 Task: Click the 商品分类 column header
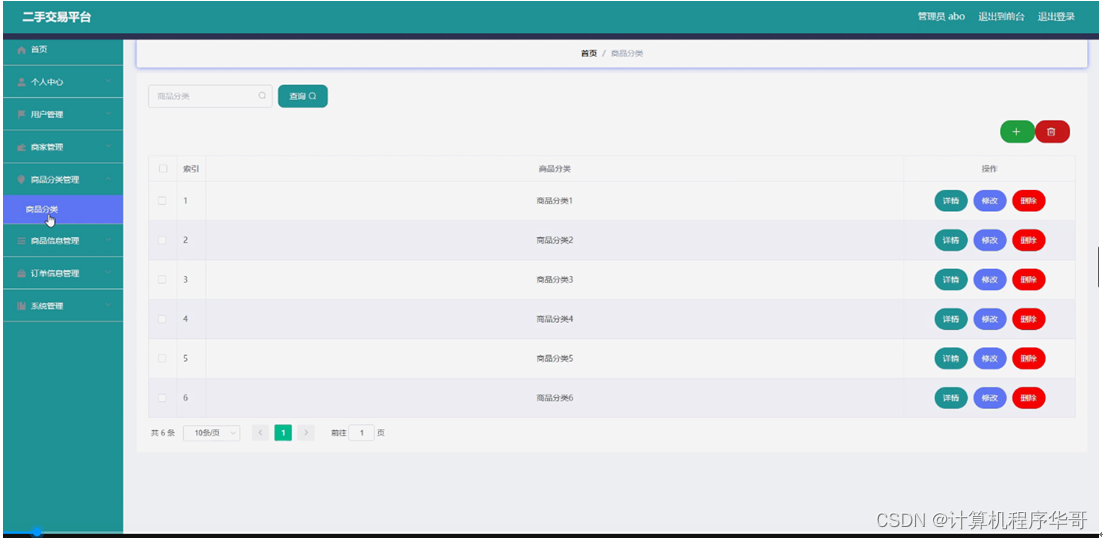tap(554, 169)
